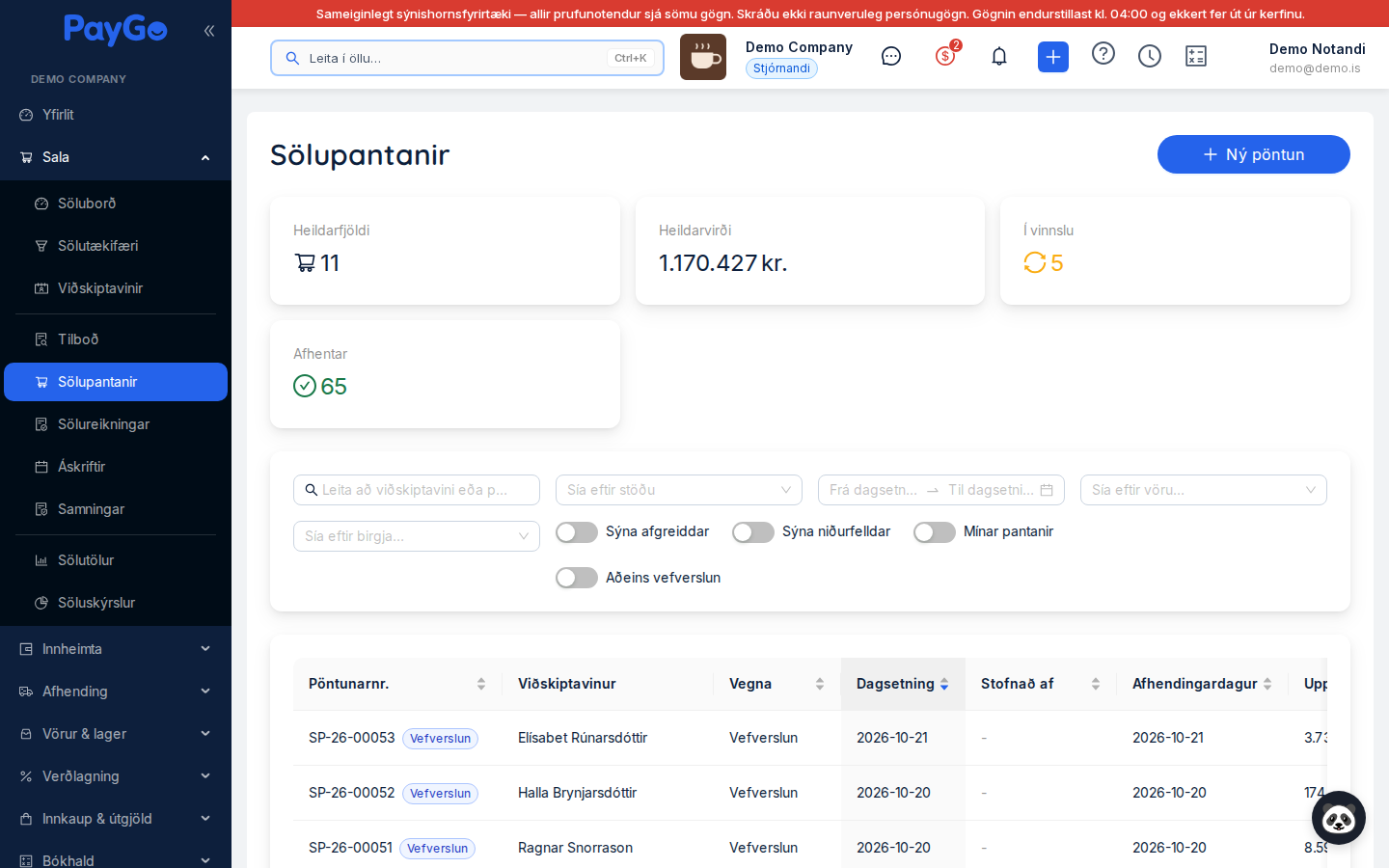The height and width of the screenshot is (868, 1389).
Task: Expand the Innheimta sidebar section
Action: [116, 649]
